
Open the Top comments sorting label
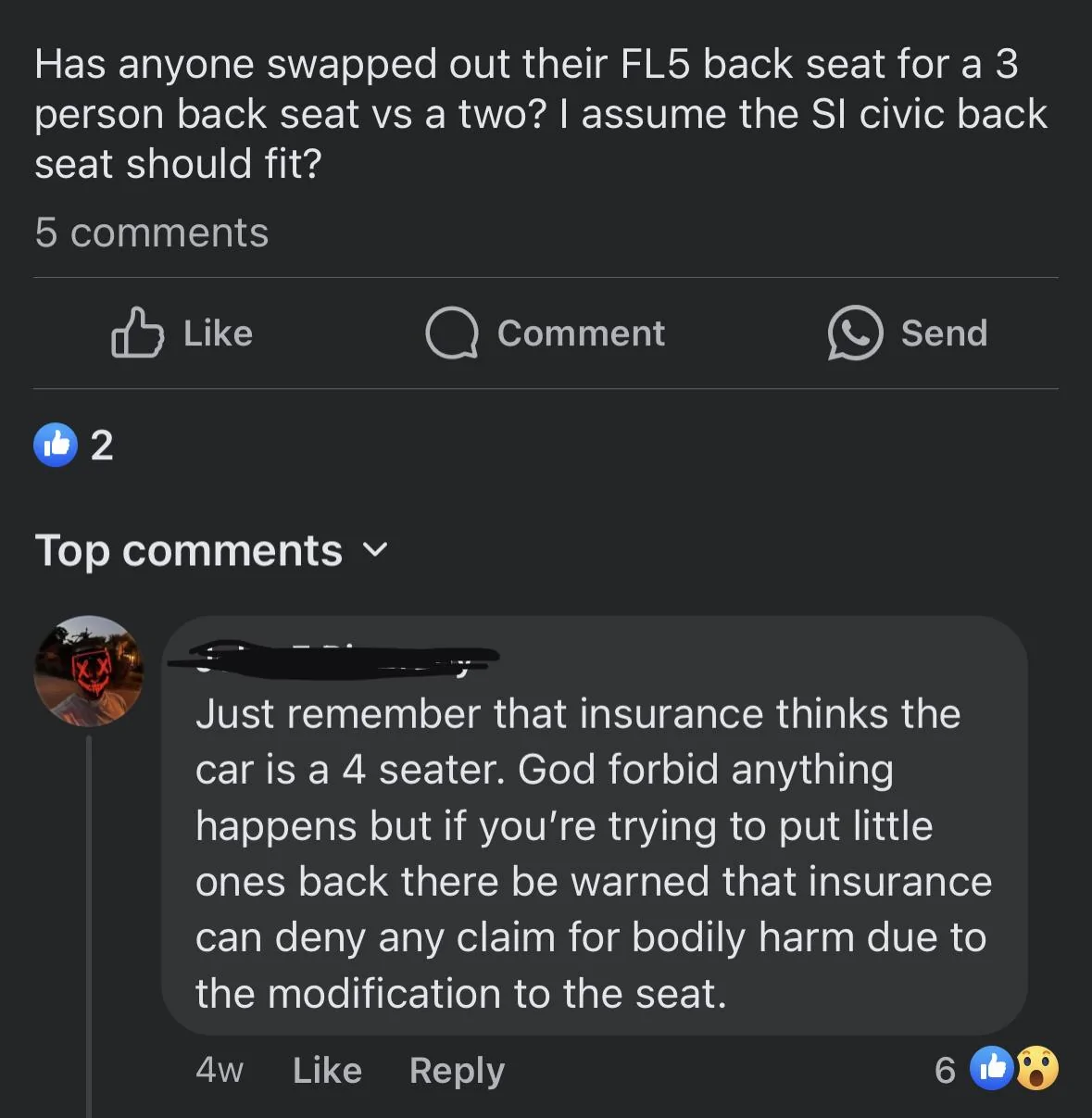coord(189,551)
